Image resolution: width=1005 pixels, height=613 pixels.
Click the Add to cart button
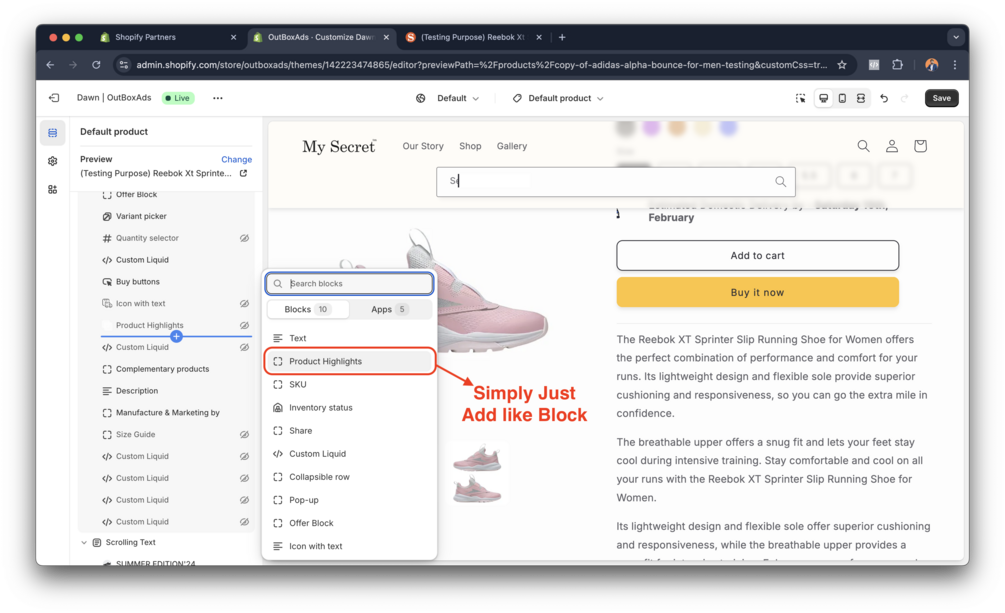click(x=758, y=255)
